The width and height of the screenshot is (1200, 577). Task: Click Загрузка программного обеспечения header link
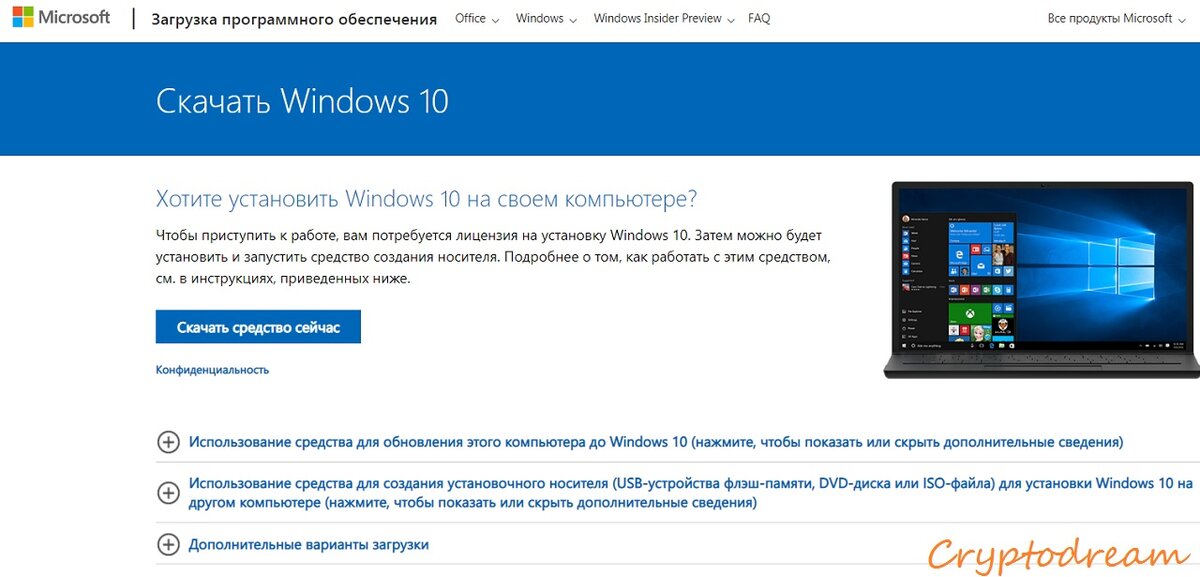[x=294, y=19]
